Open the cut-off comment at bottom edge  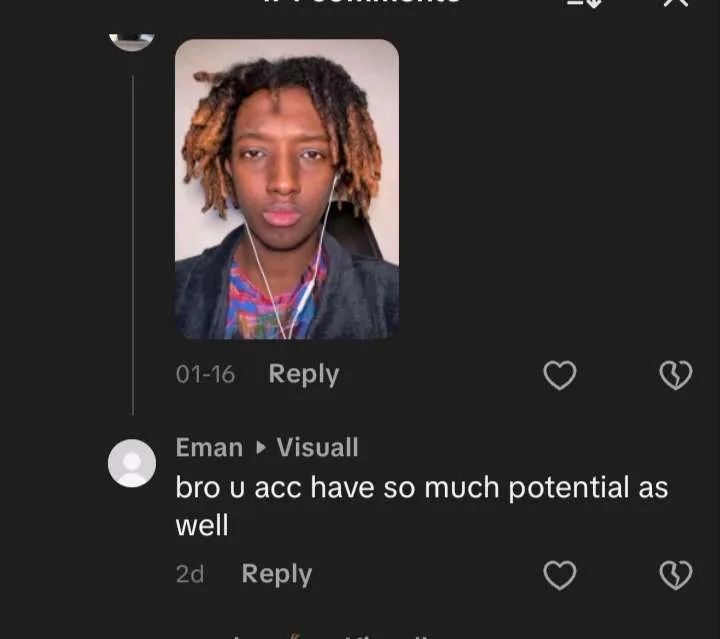coord(331,637)
